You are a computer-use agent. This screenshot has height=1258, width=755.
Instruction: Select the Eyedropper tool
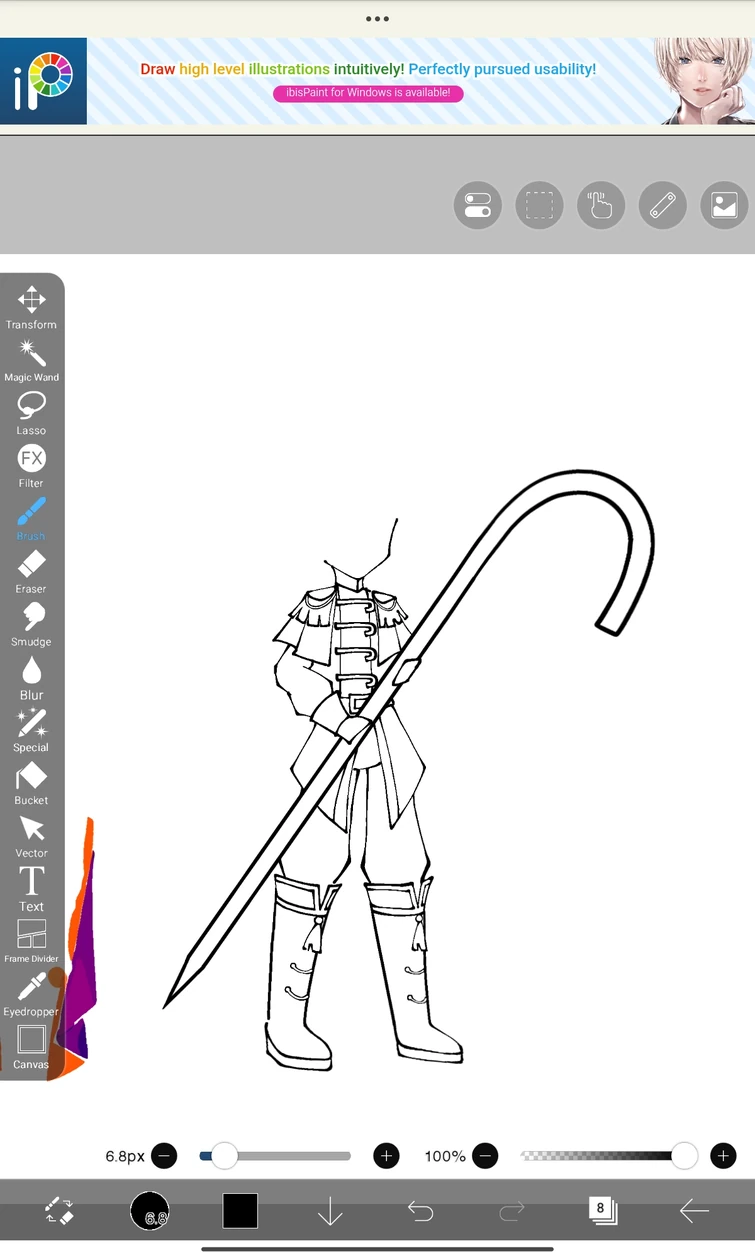pyautogui.click(x=31, y=996)
